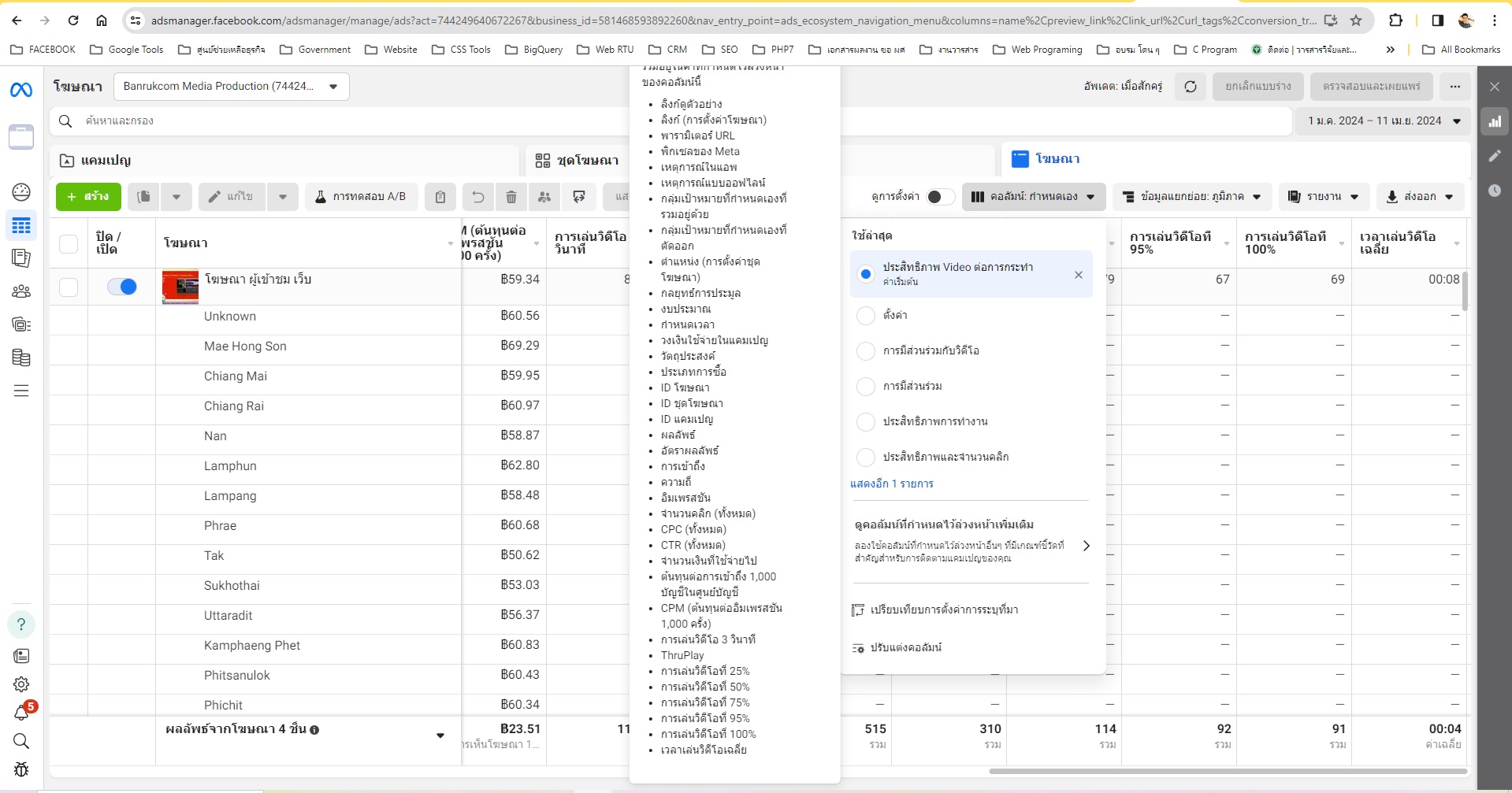Click the duplicate ad icon
Screen dimensions: 1512x793
143,197
